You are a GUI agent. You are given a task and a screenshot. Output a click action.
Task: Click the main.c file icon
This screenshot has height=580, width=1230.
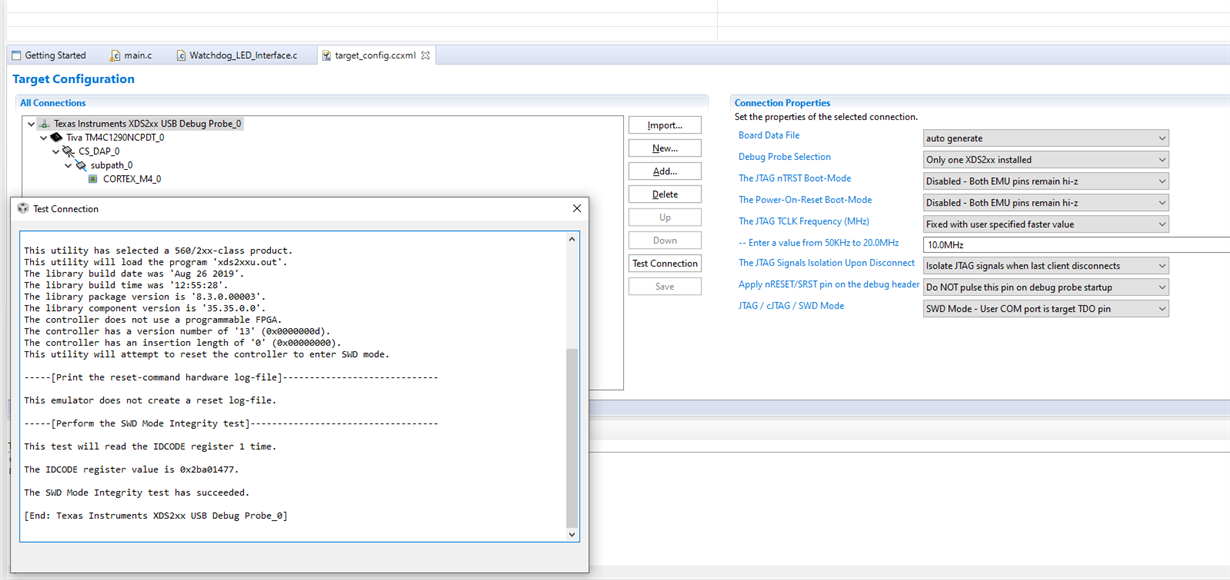[x=116, y=55]
